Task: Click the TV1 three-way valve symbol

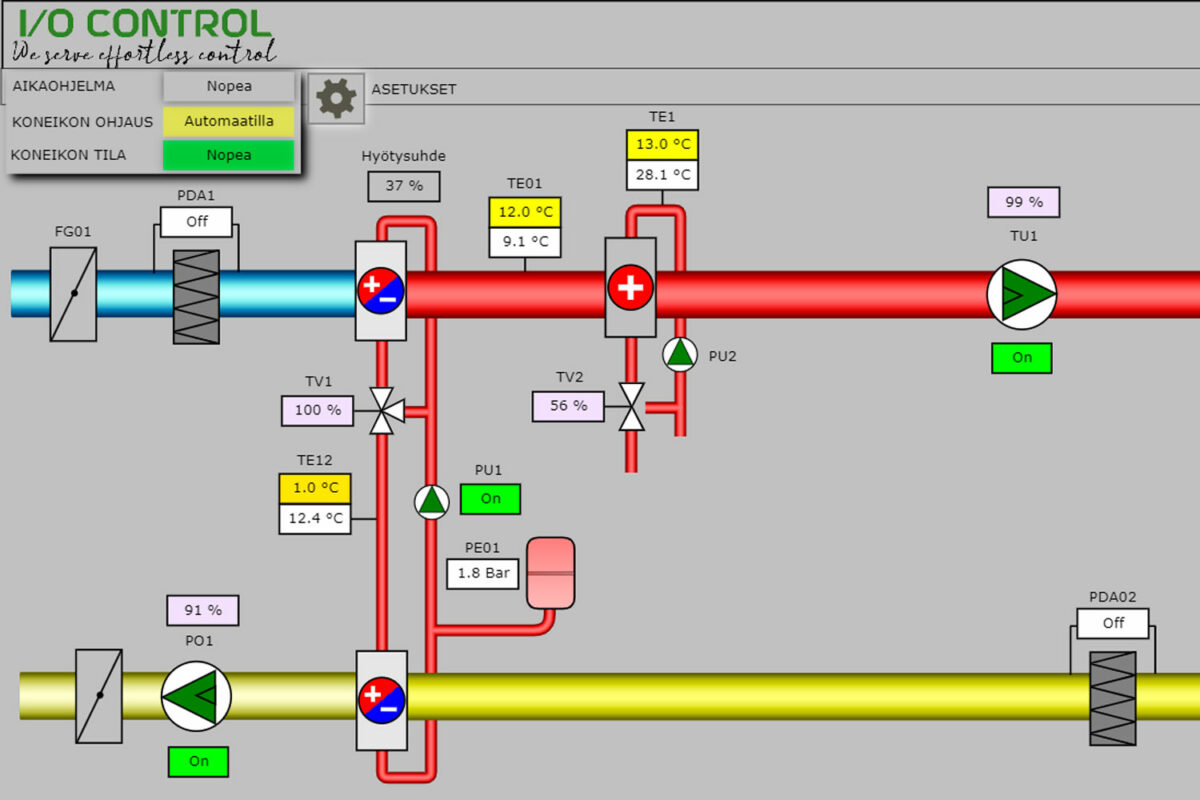Action: 381,409
